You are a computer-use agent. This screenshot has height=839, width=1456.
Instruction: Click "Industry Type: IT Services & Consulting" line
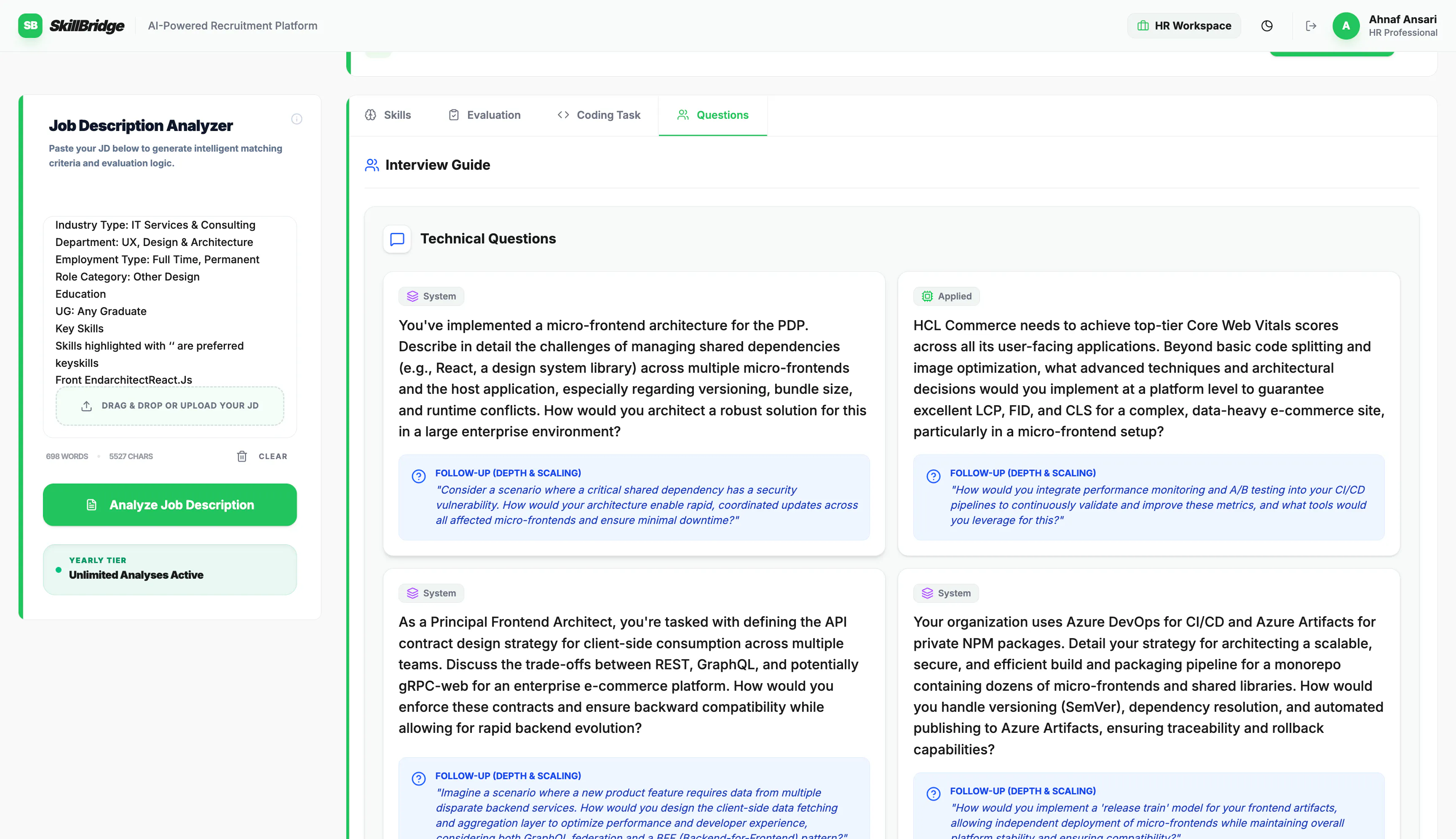pos(155,225)
